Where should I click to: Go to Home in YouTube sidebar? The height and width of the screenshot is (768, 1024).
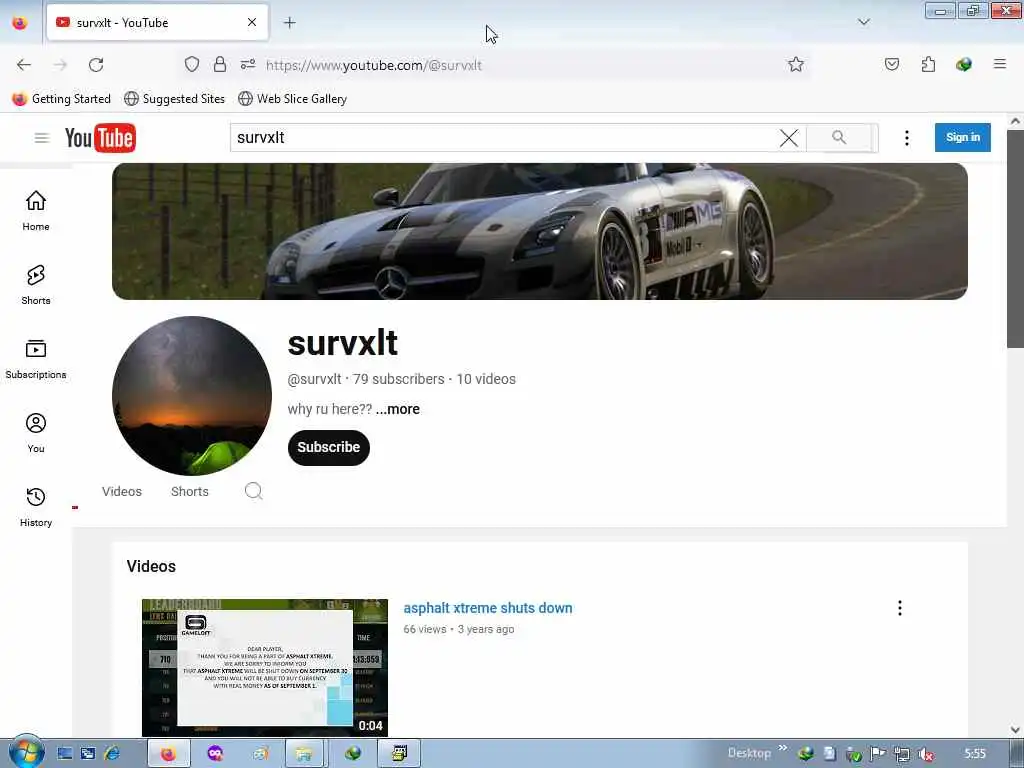tap(36, 210)
